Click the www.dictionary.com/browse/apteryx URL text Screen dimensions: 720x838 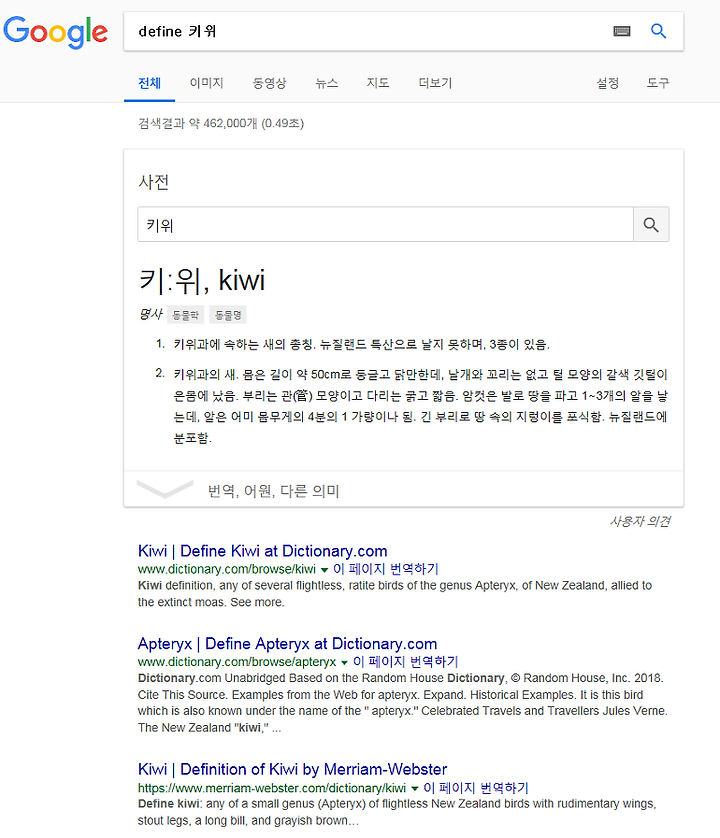(x=237, y=662)
